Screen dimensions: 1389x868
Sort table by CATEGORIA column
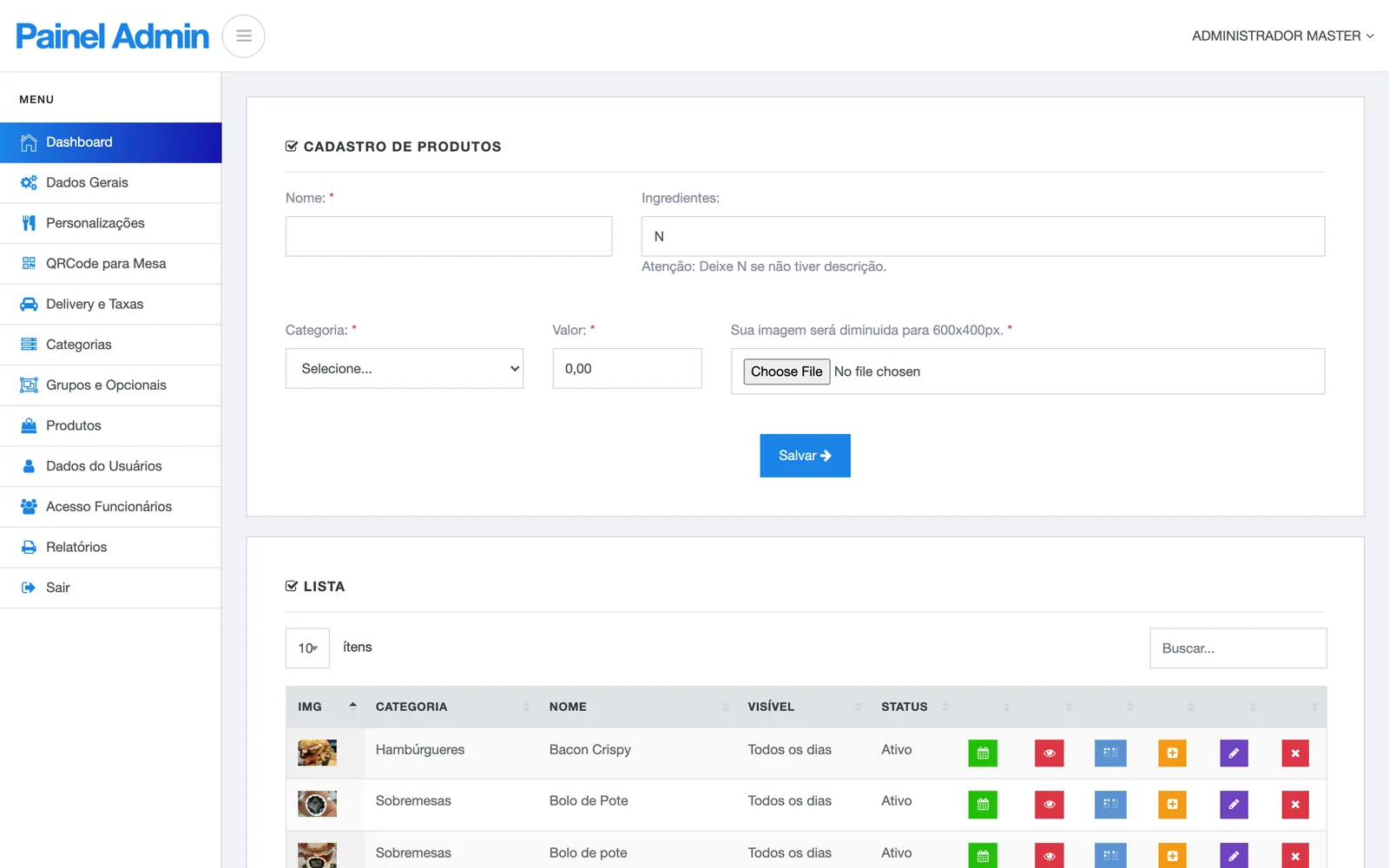coord(452,707)
